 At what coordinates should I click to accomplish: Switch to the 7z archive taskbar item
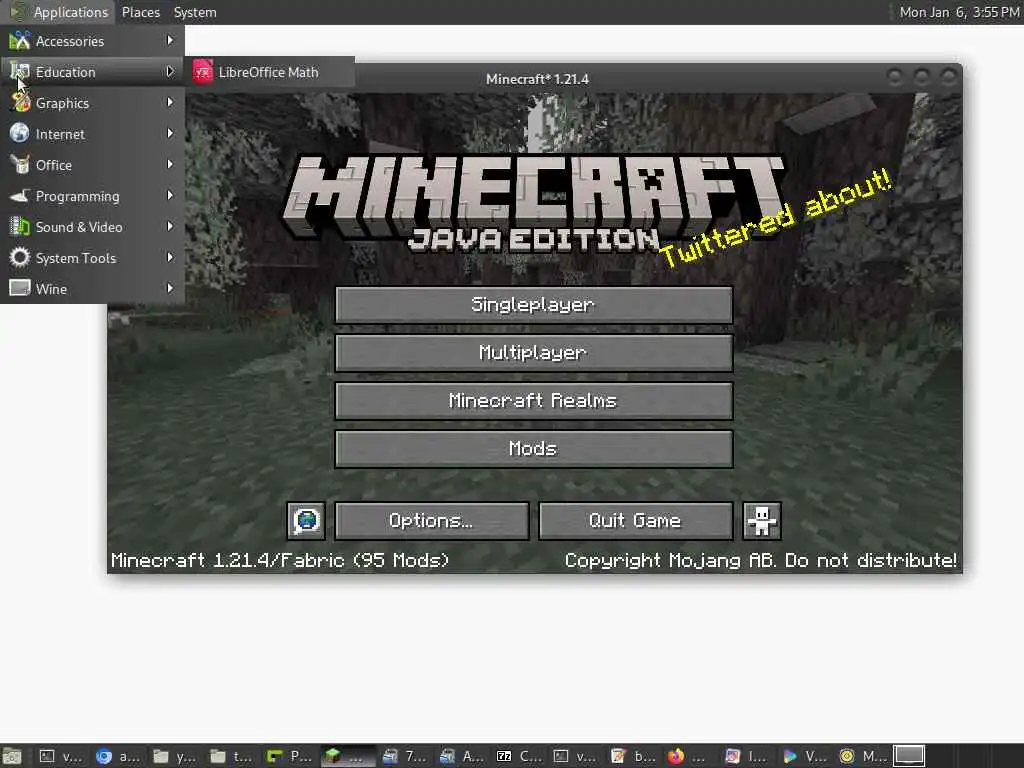click(x=405, y=756)
